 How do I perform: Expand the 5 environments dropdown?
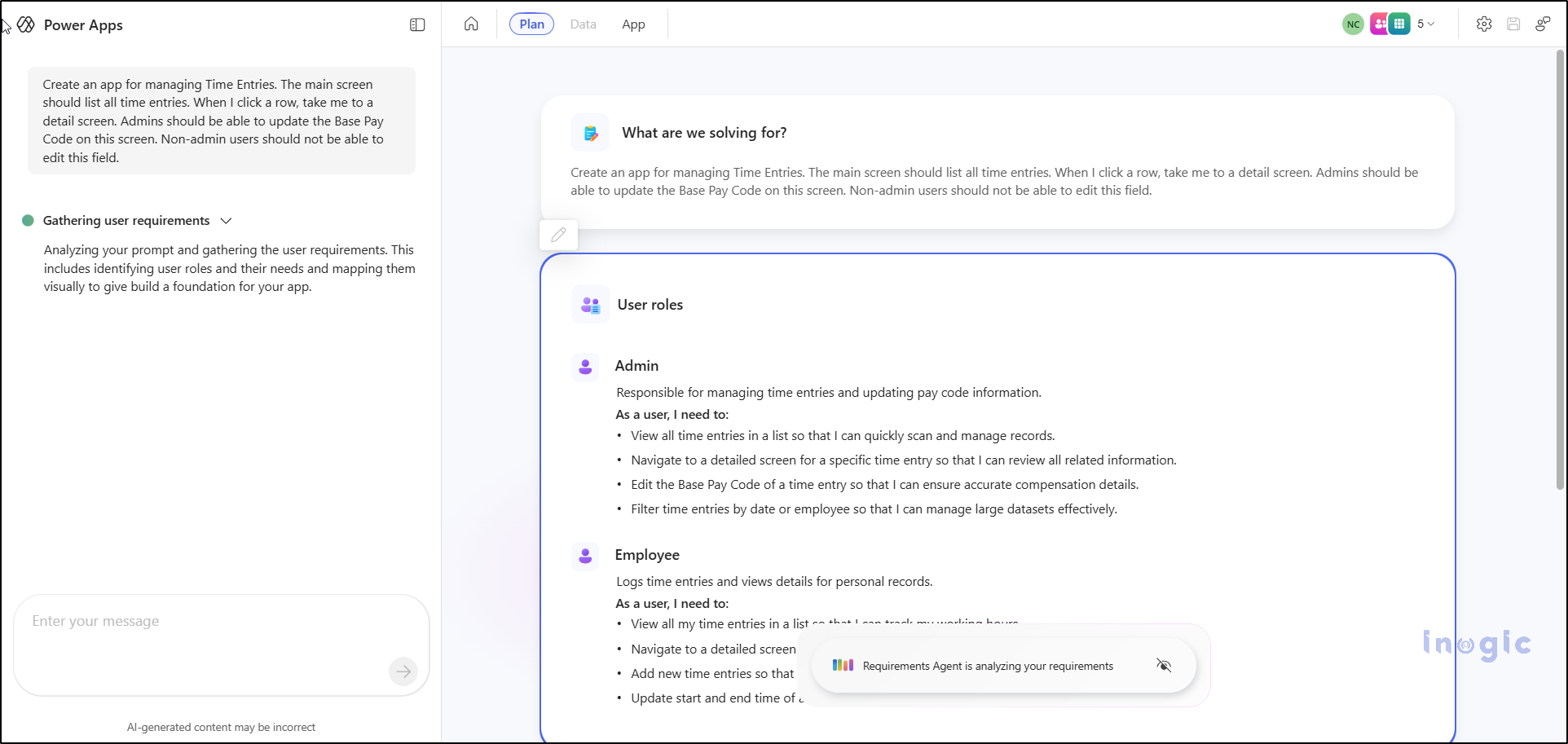(x=1426, y=24)
